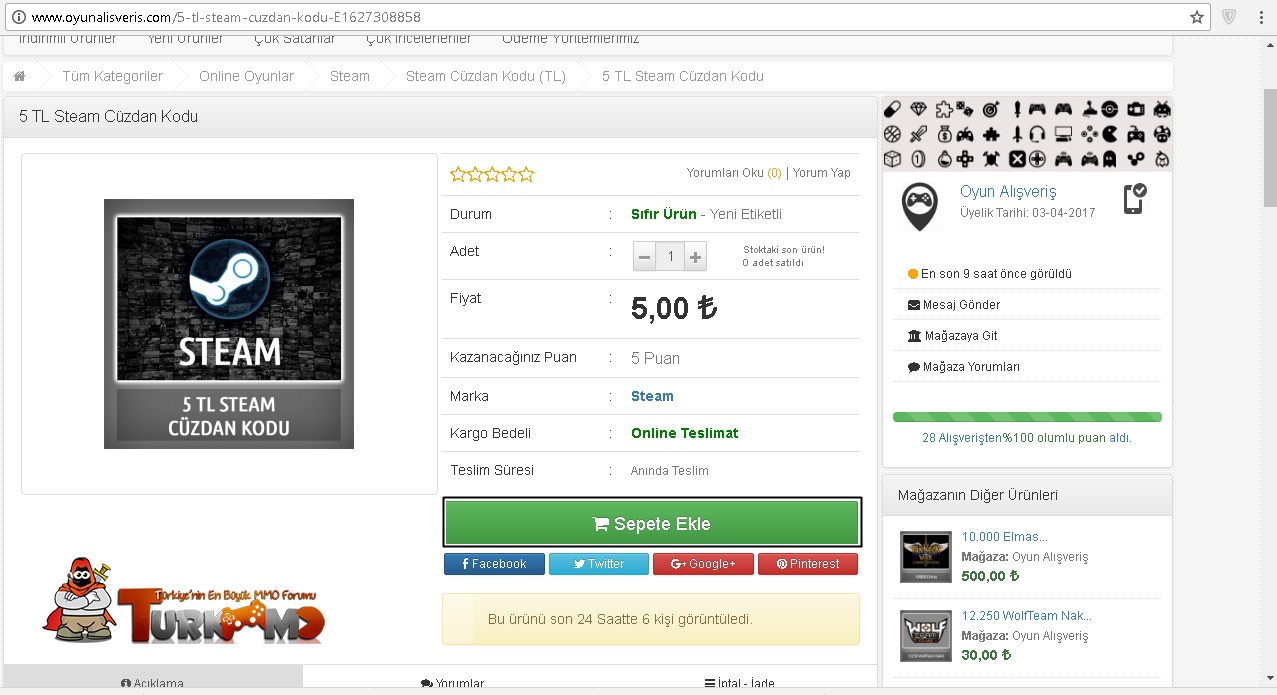Rate the product with the first star
This screenshot has width=1277, height=695.
pyautogui.click(x=458, y=174)
